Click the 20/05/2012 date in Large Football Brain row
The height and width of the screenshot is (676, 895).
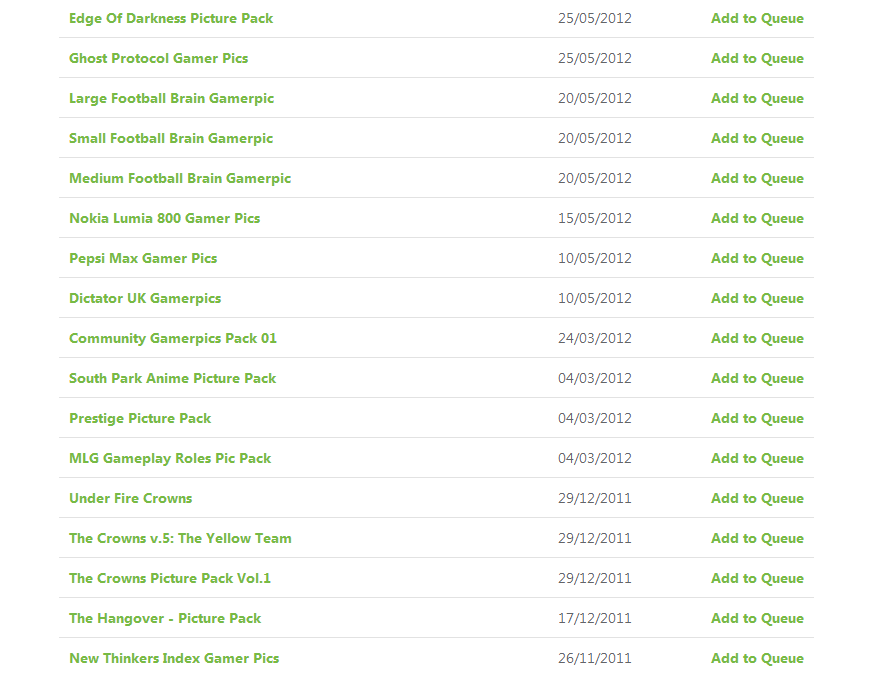click(595, 98)
